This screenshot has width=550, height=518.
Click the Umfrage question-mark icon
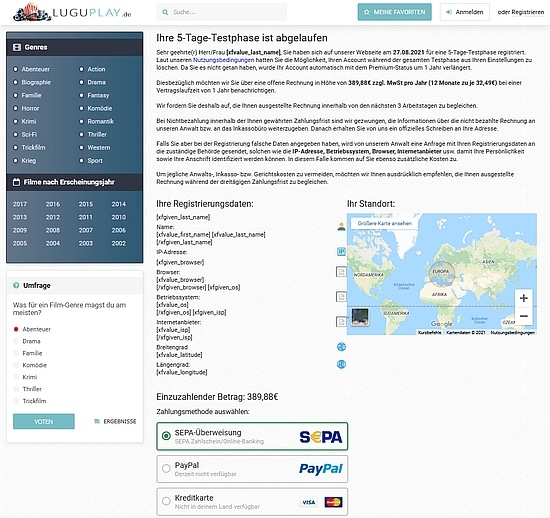[16, 285]
